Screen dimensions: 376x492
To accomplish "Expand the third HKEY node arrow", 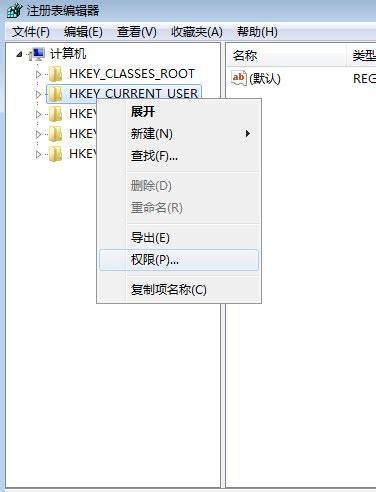I will 38,114.
